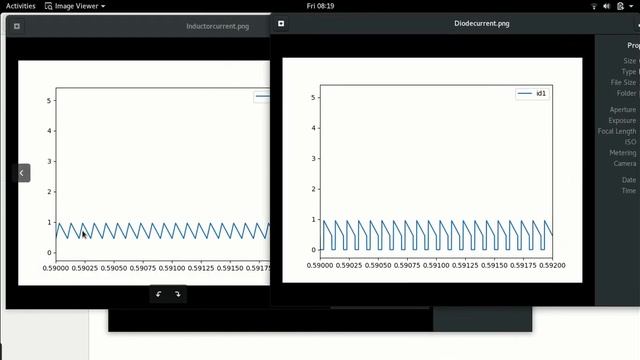The image size is (640, 360).
Task: Click the Camera property label
Action: click(x=624, y=163)
